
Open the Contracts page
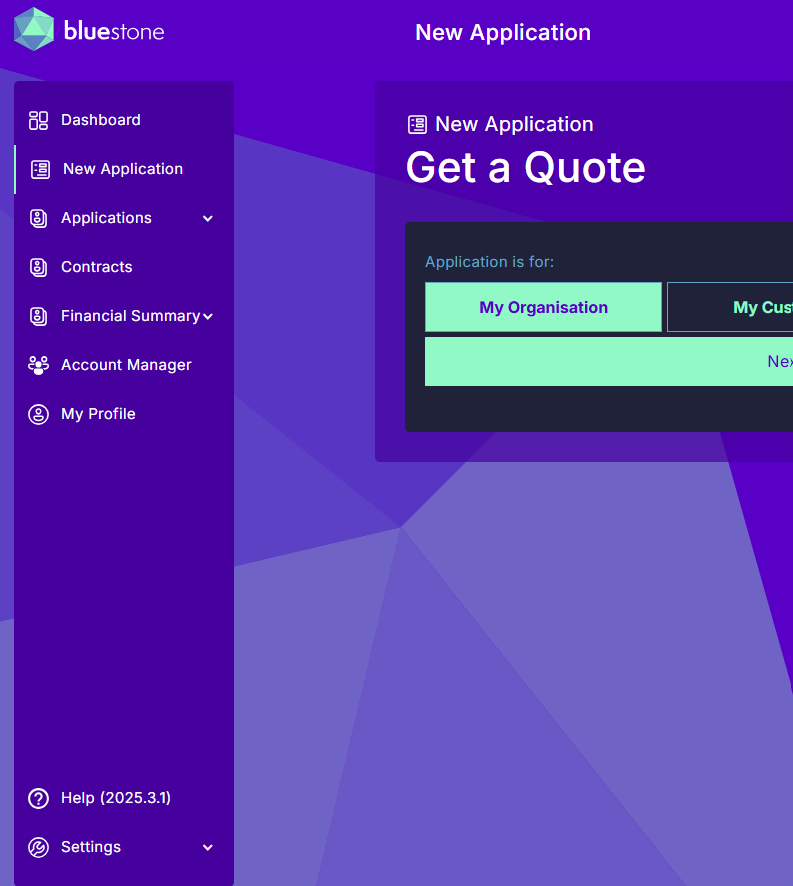point(124,267)
